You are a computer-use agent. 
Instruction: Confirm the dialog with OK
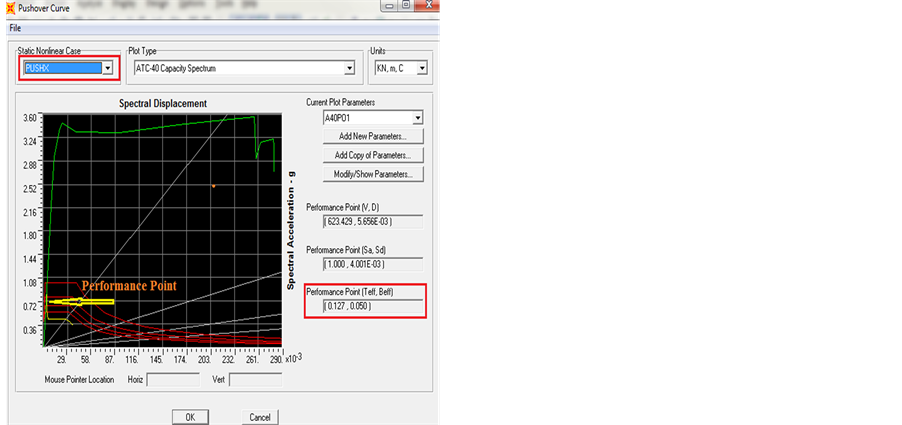point(189,416)
